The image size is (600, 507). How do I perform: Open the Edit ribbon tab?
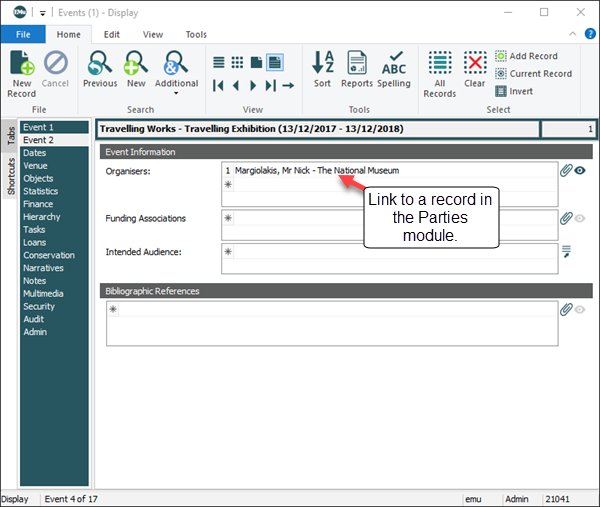click(112, 34)
